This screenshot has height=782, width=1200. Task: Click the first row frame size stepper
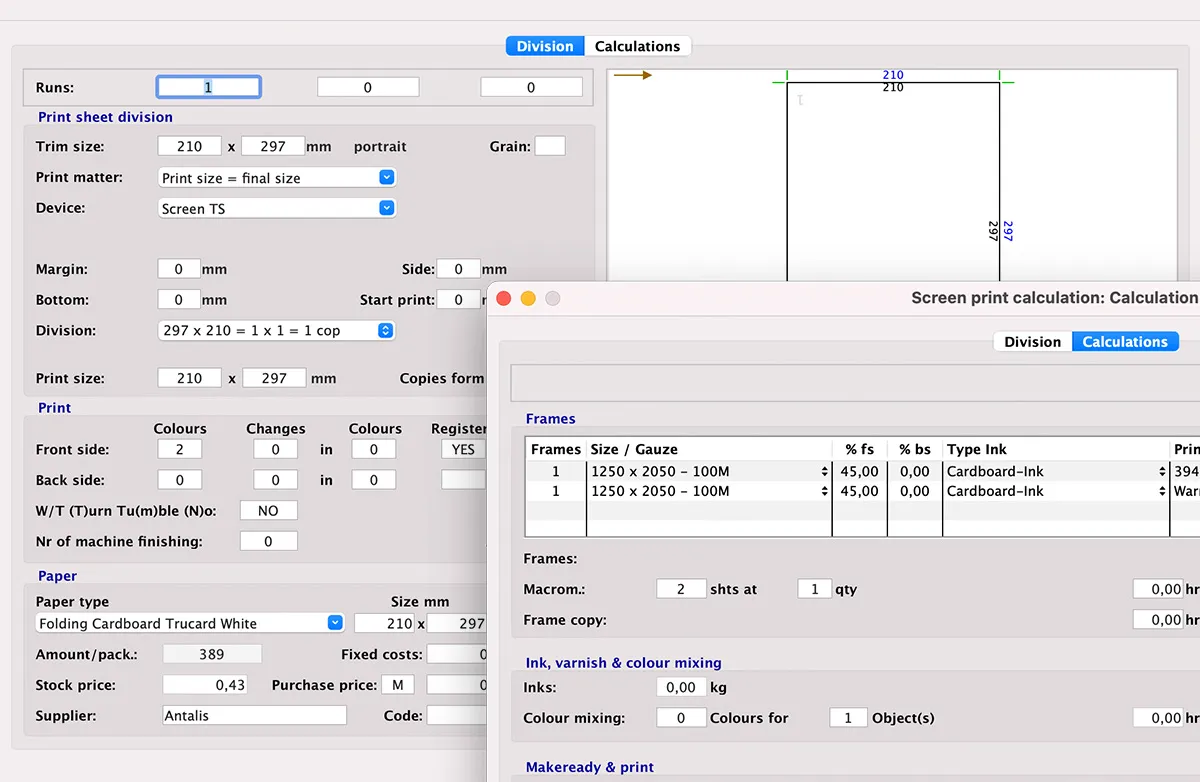pyautogui.click(x=824, y=472)
